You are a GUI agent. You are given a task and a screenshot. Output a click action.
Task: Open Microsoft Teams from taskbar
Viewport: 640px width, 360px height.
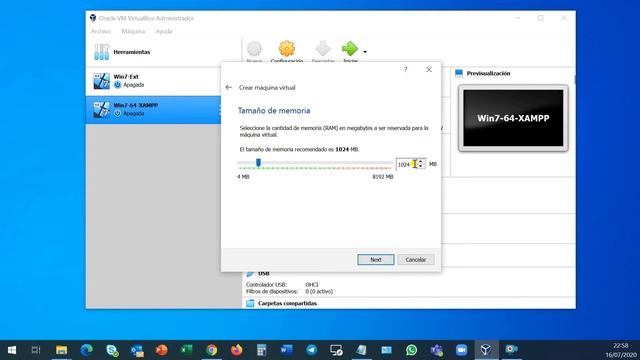pyautogui.click(x=436, y=350)
